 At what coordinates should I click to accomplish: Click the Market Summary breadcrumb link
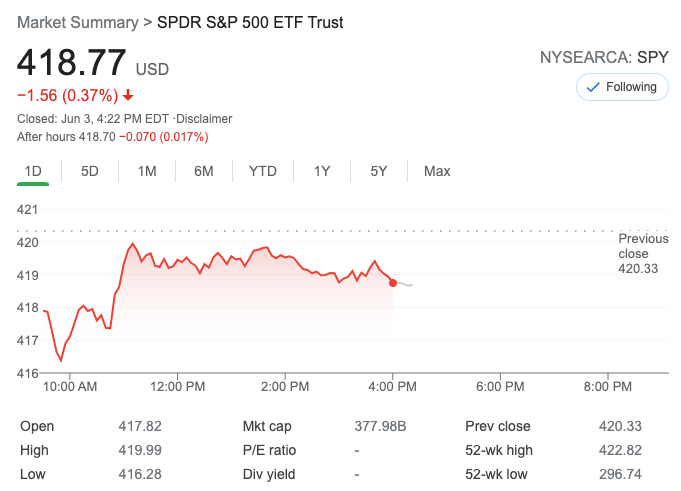point(78,22)
